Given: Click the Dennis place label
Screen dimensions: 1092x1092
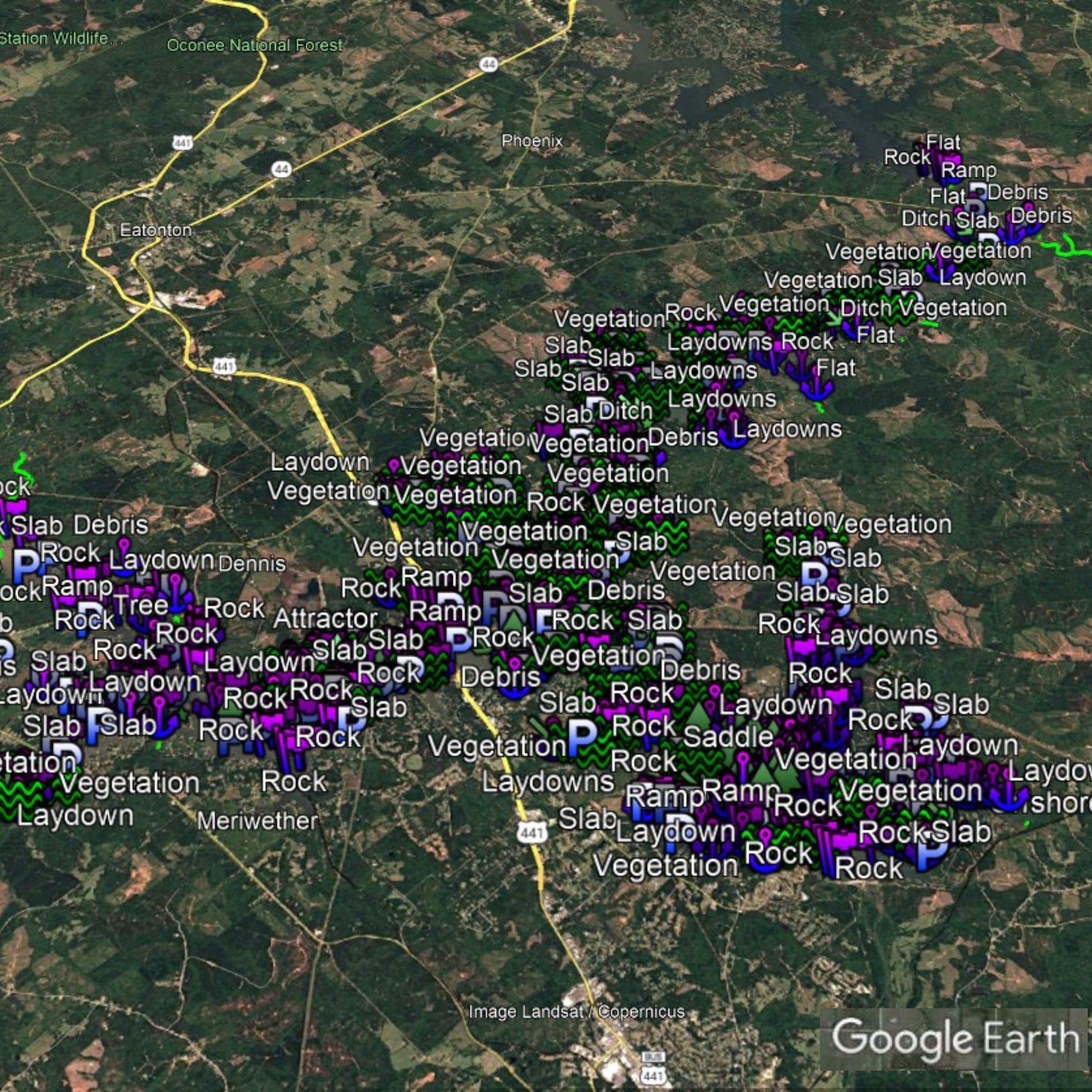Looking at the screenshot, I should [252, 563].
